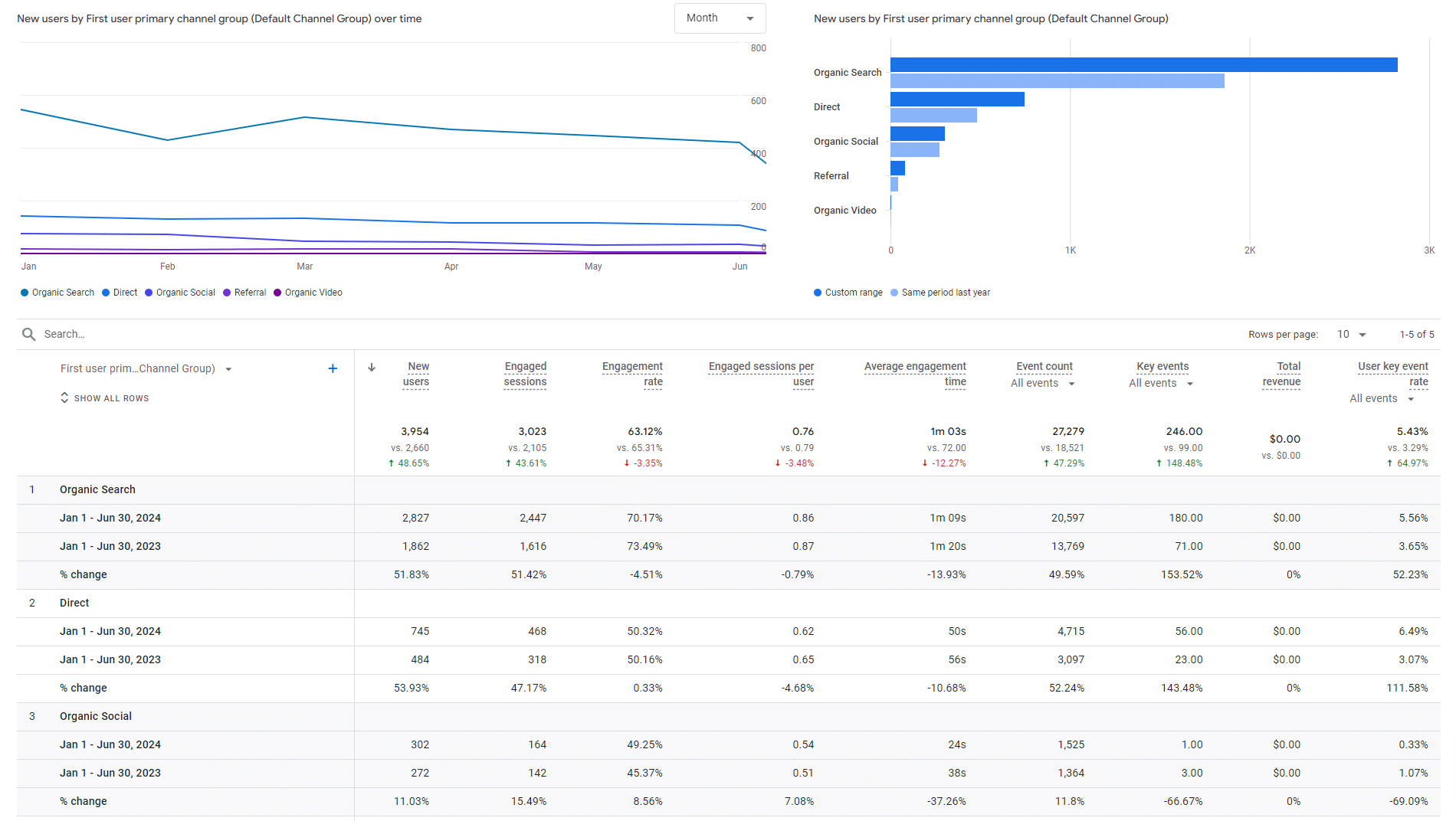Click the Custom range legend dot
1456x821 pixels.
[818, 293]
